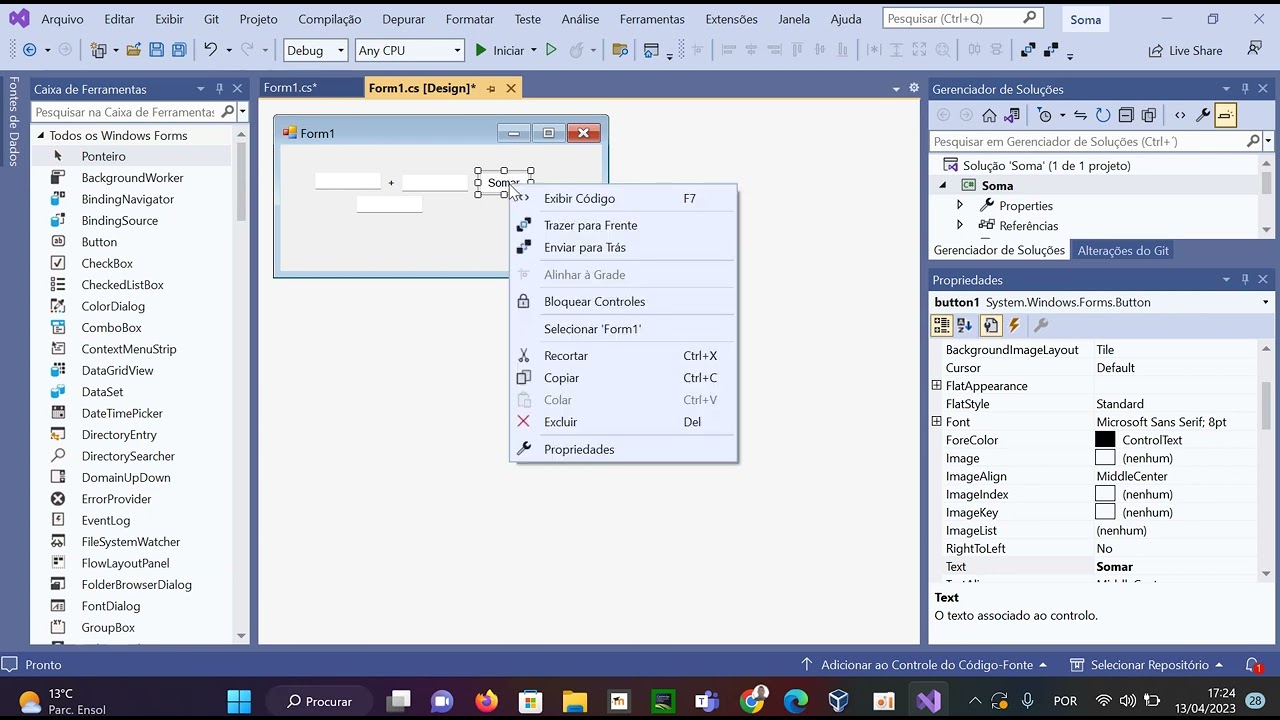Click the Save All toolbar icon
Image resolution: width=1280 pixels, height=720 pixels.
pos(178,50)
